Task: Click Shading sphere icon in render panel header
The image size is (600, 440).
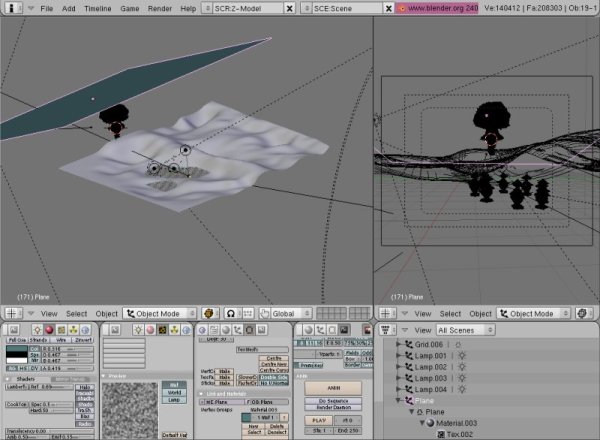Action: (x=308, y=329)
